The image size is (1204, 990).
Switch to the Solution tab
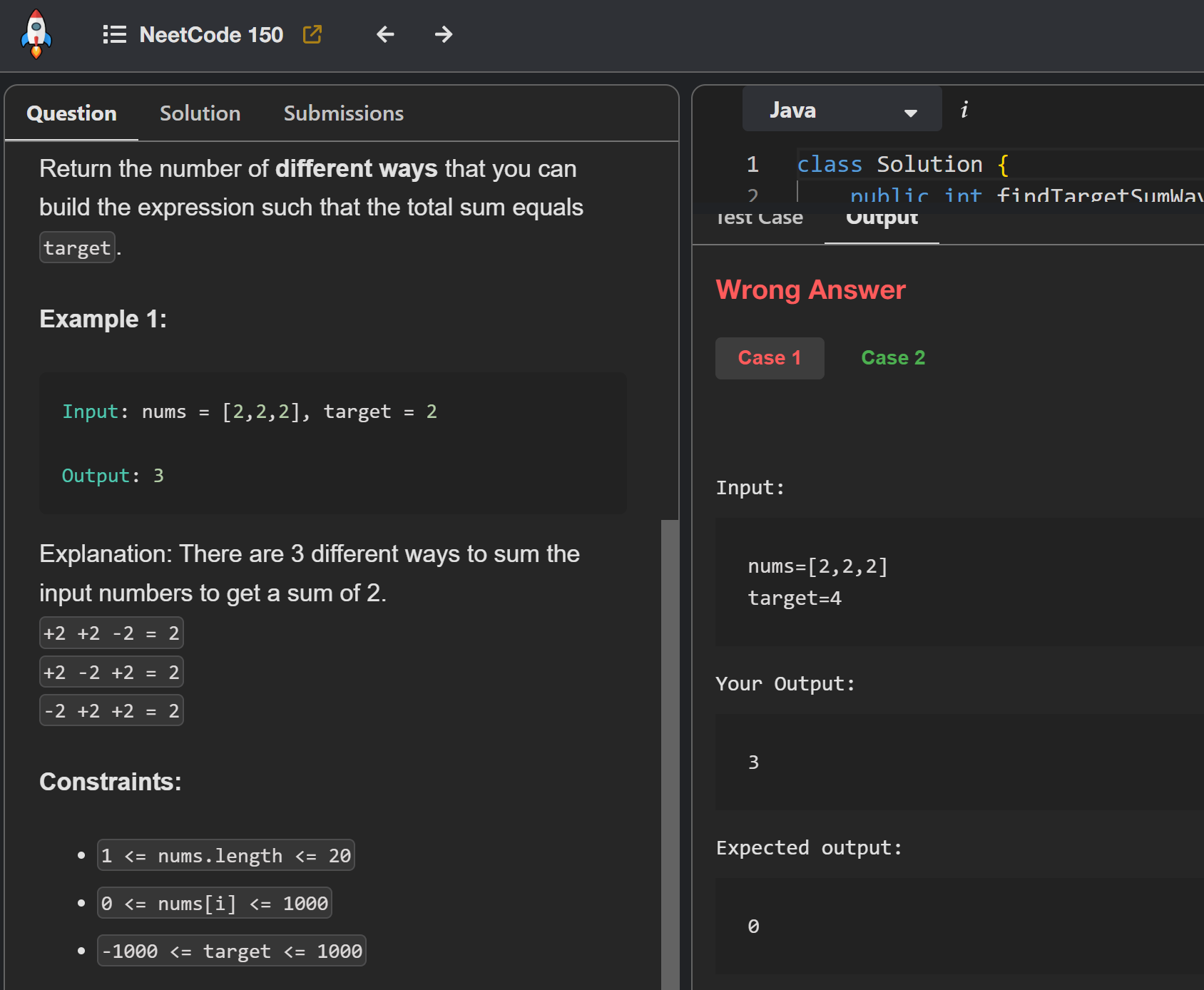click(200, 113)
